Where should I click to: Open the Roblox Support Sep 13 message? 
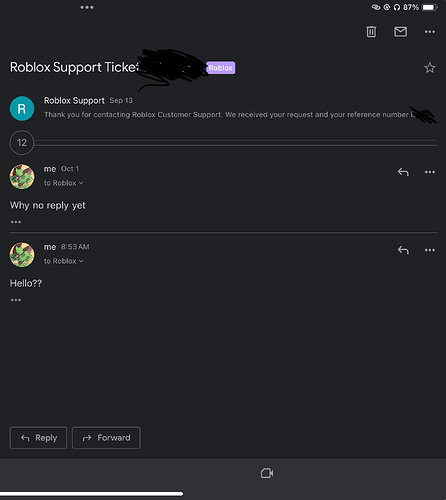[x=223, y=108]
